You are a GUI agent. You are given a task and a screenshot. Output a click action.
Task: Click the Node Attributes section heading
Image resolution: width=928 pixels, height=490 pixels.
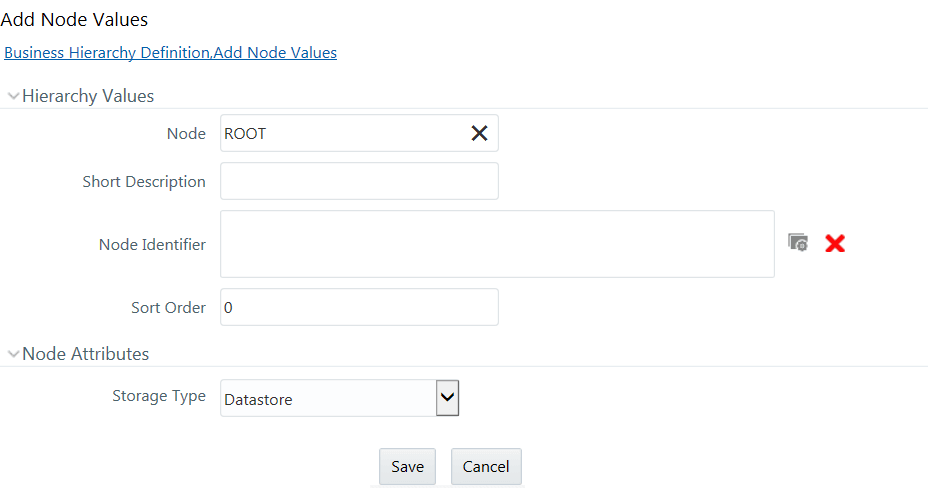[x=86, y=354]
